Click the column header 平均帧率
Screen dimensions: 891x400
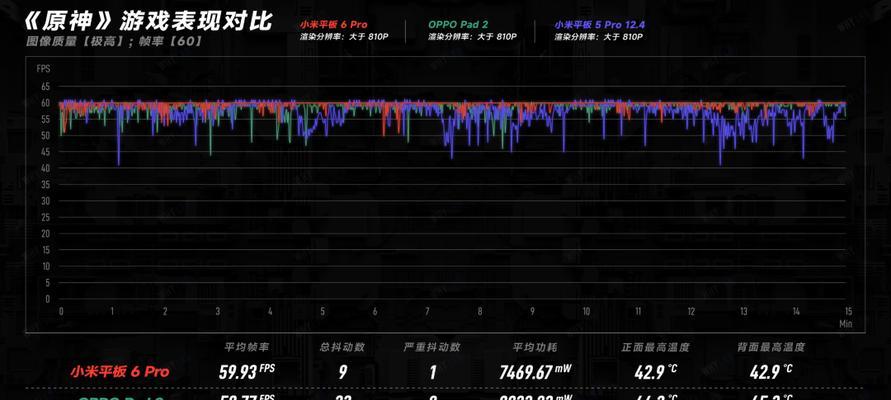[247, 347]
